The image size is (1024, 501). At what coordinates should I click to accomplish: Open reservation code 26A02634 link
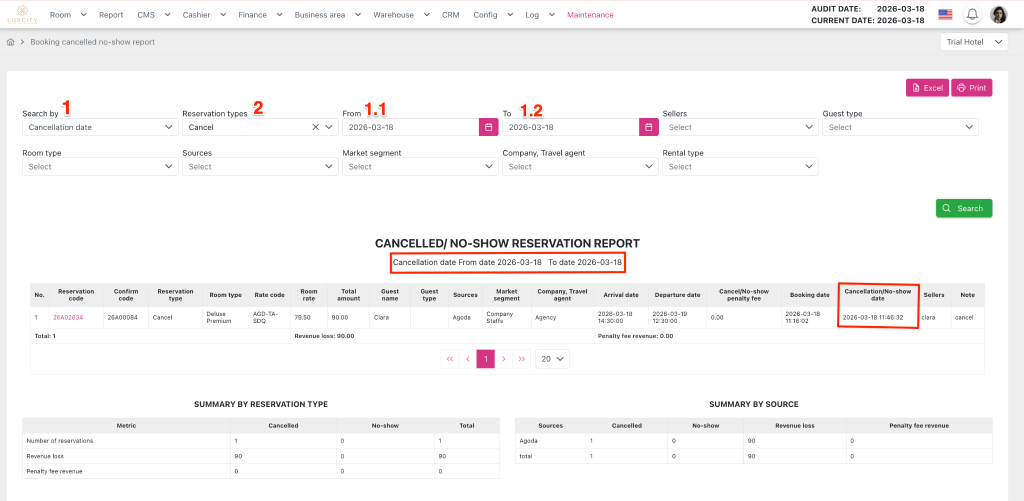[x=68, y=317]
